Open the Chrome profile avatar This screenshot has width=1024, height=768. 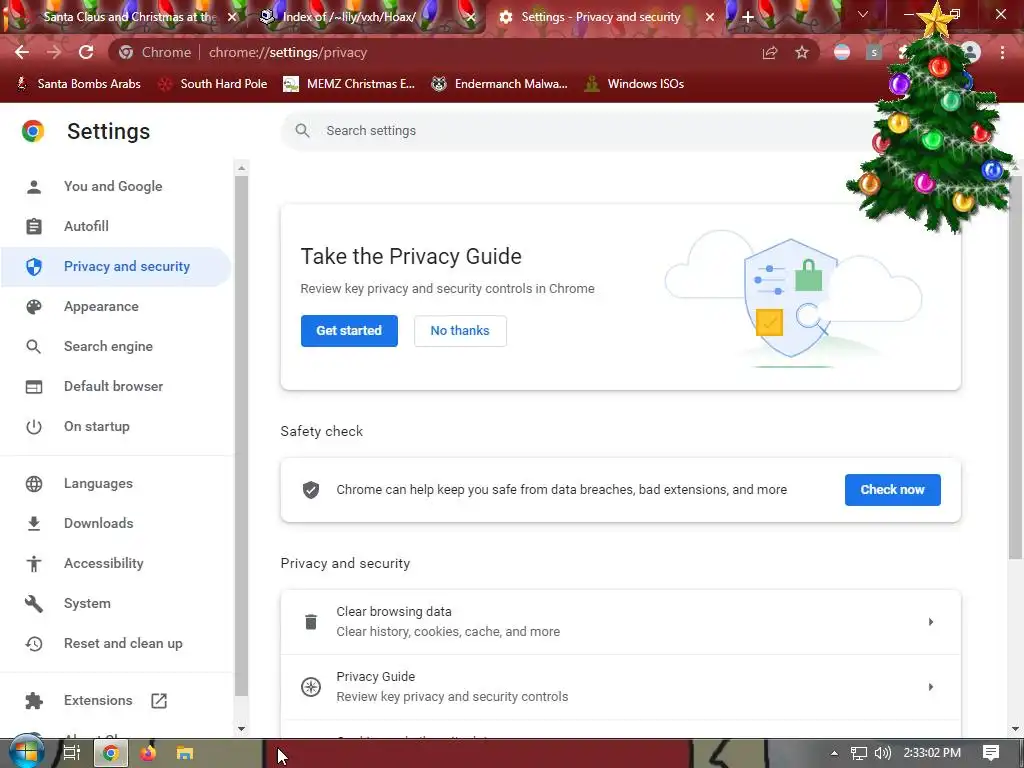970,52
